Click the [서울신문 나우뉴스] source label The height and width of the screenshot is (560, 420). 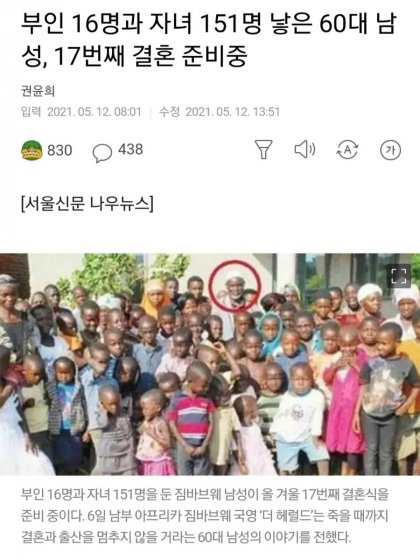point(87,204)
